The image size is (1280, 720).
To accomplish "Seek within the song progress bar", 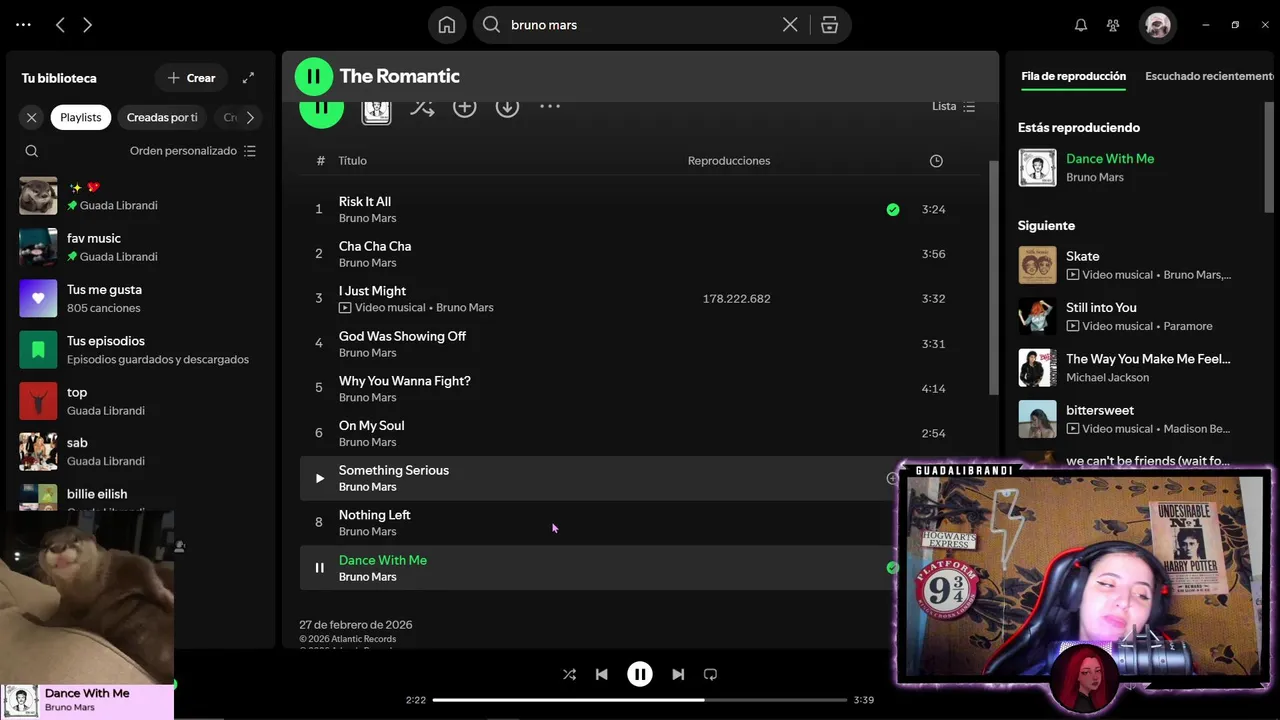I will [640, 700].
